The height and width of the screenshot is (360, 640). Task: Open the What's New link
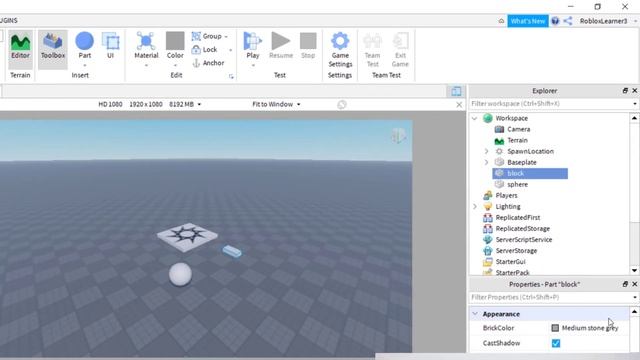click(527, 21)
